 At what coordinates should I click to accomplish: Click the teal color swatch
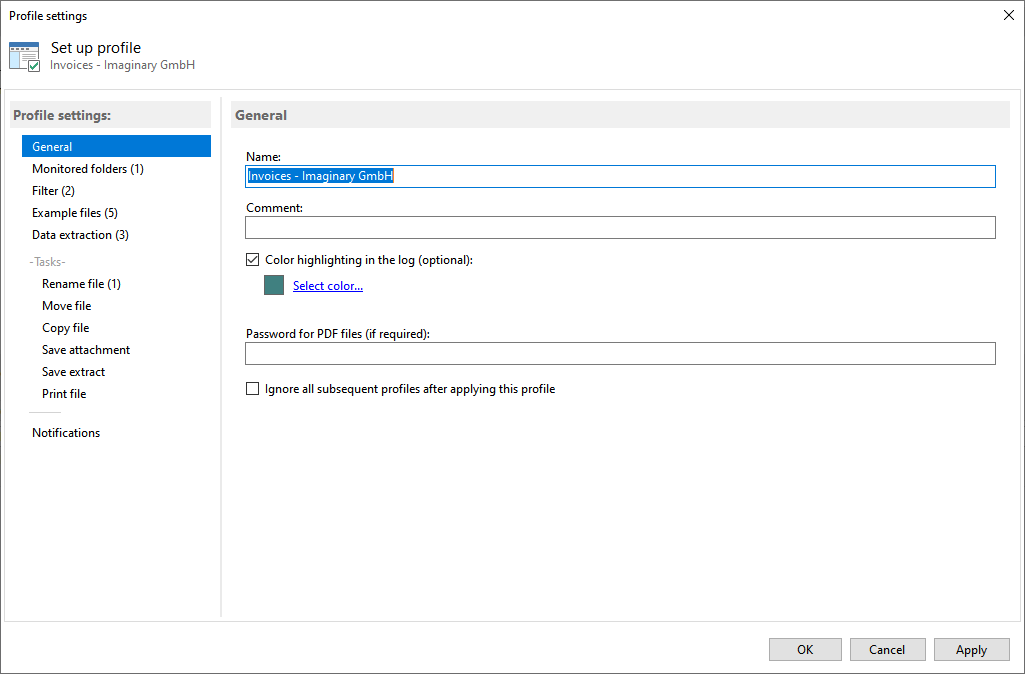tap(274, 286)
